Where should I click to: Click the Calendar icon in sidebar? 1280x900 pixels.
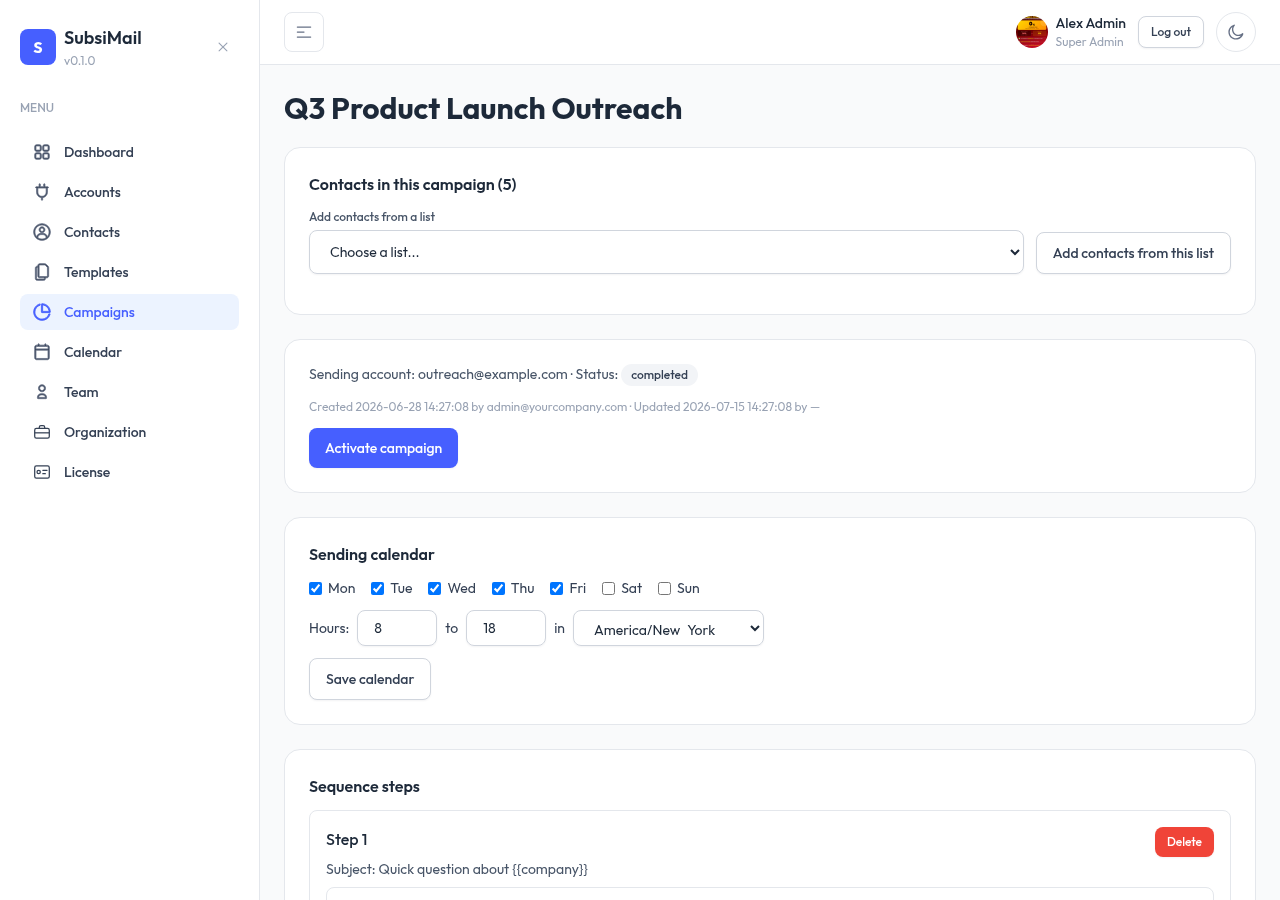click(42, 352)
